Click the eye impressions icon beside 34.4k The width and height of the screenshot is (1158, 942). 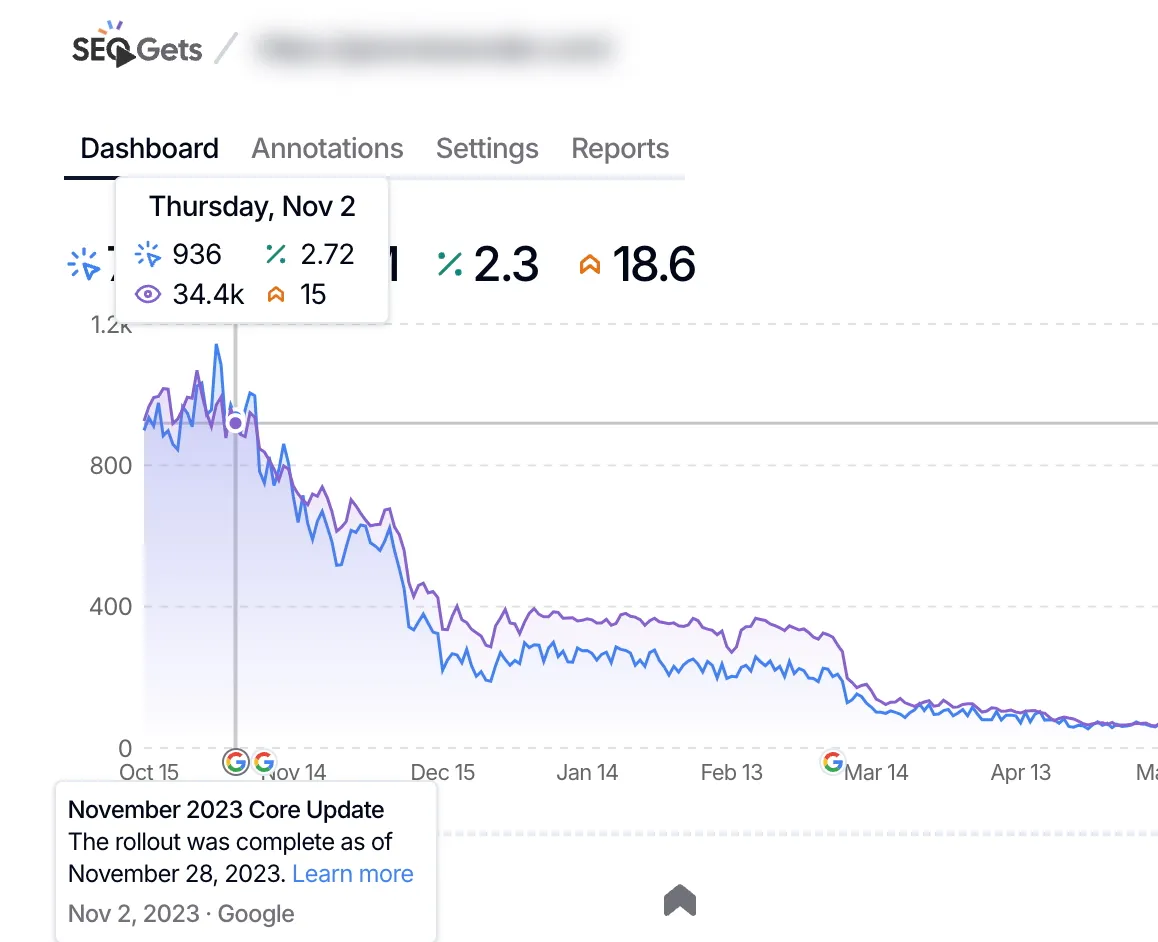(147, 294)
